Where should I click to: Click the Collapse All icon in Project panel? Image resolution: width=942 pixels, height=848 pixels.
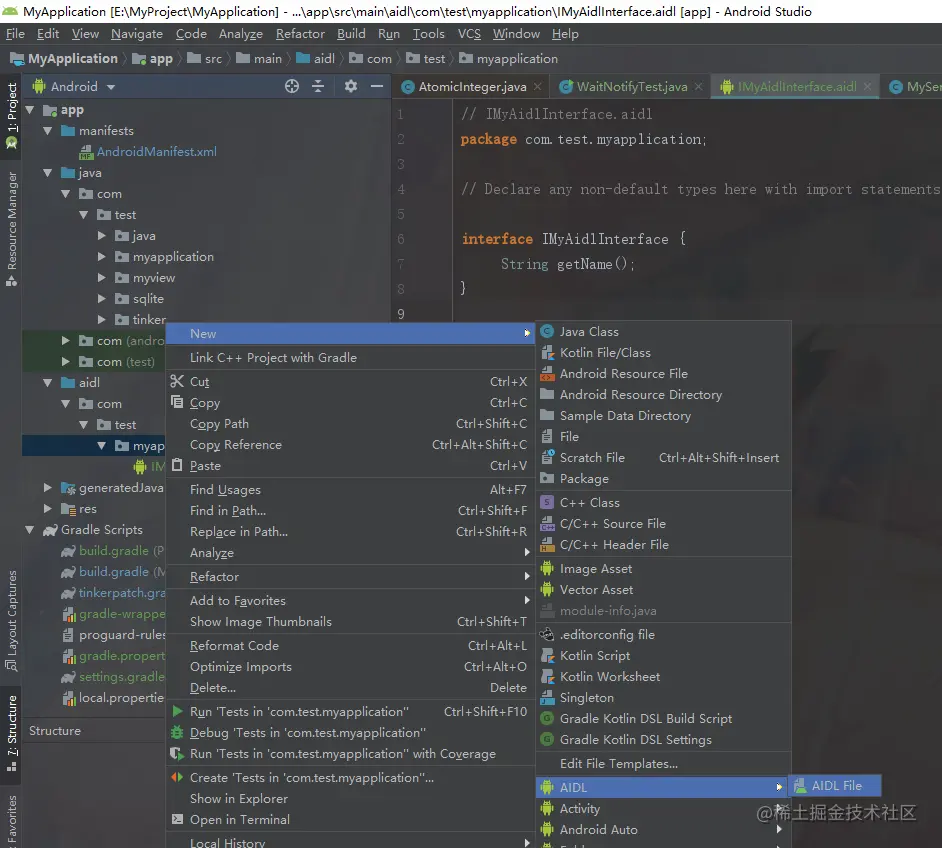coord(318,86)
